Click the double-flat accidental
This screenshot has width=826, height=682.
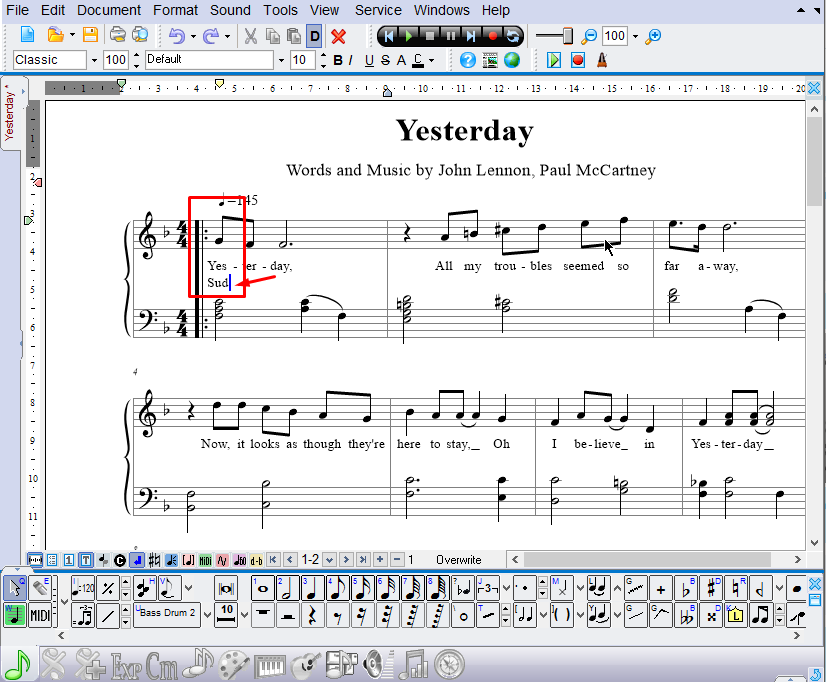pyautogui.click(x=686, y=615)
